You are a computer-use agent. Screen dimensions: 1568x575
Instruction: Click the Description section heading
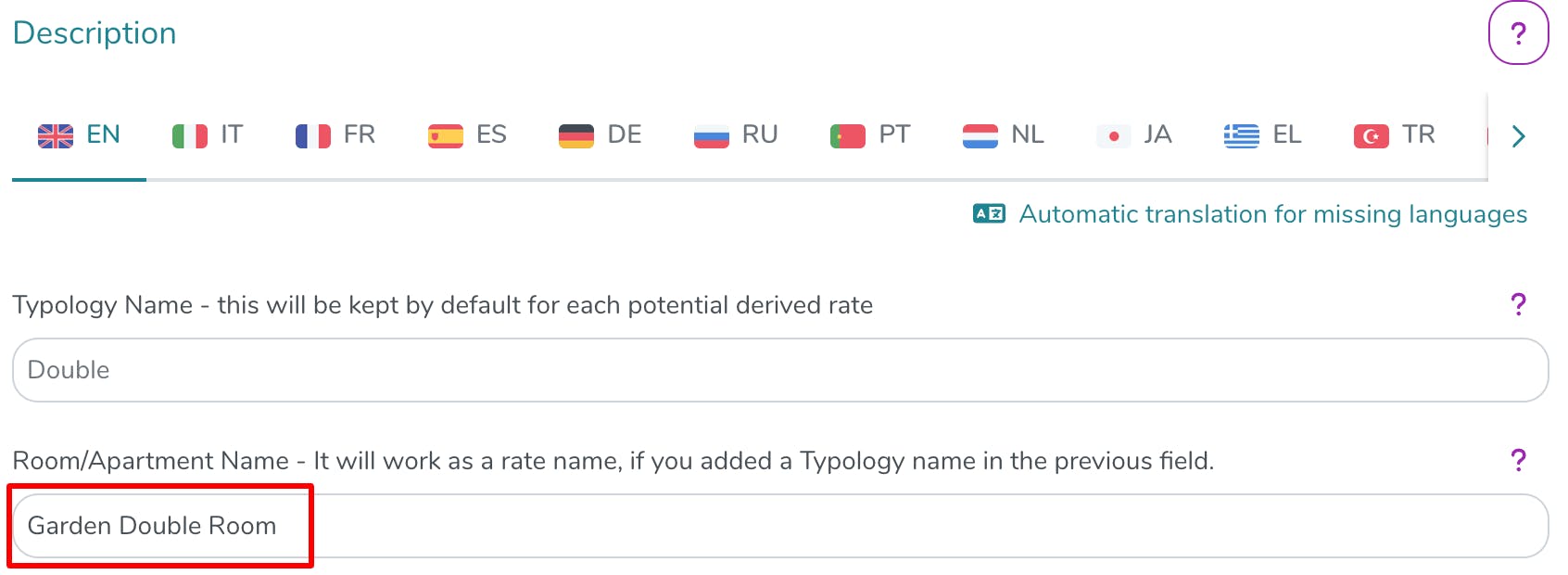pyautogui.click(x=95, y=33)
